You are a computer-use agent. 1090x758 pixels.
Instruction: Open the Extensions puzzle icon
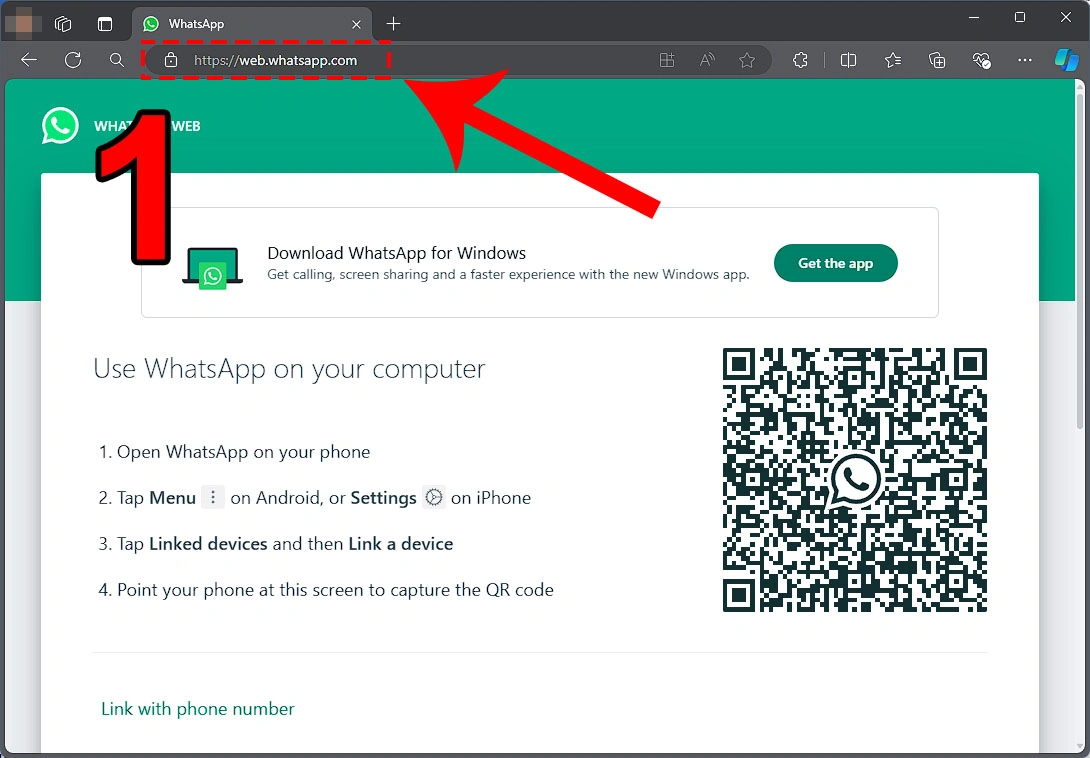point(800,61)
